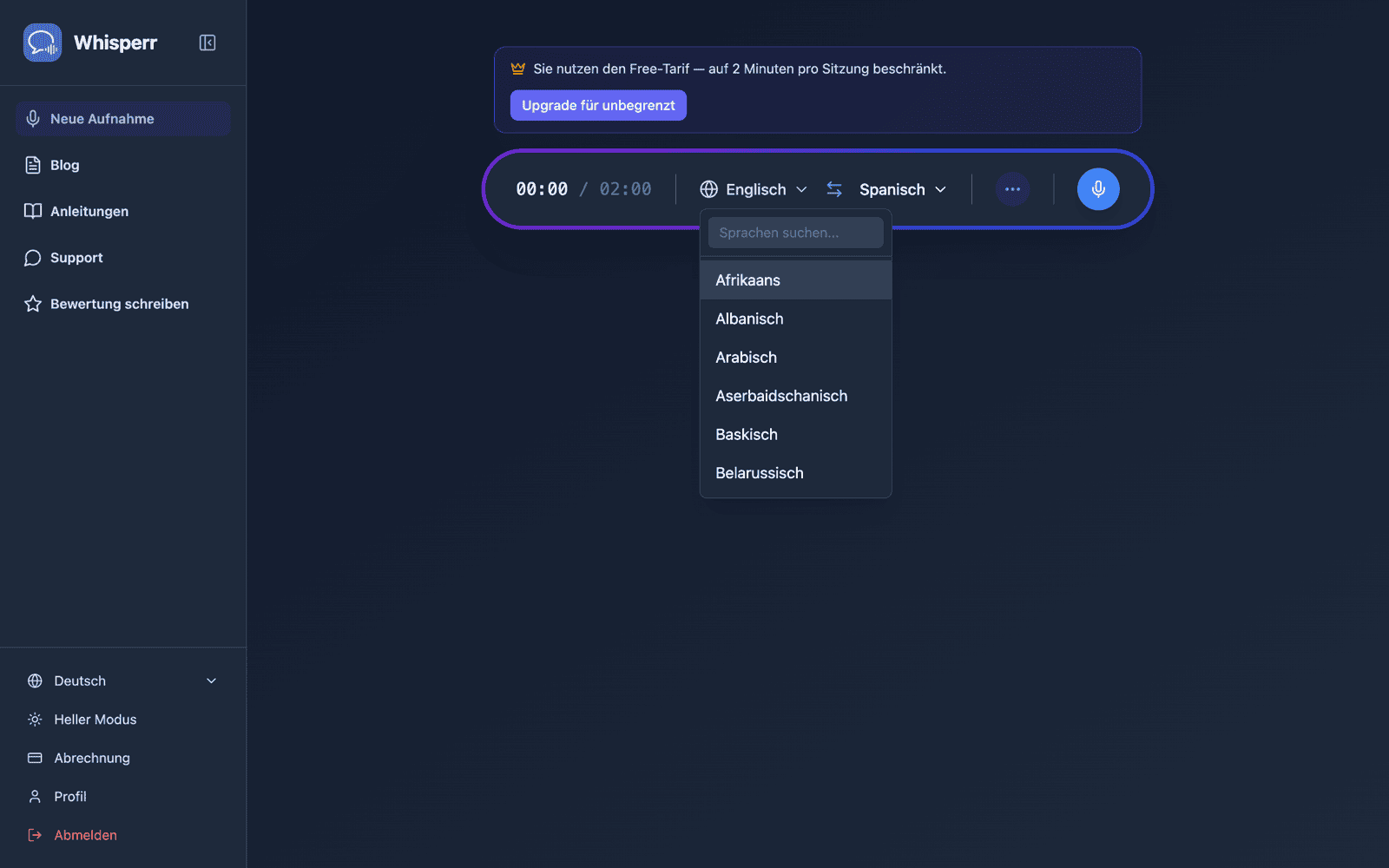The width and height of the screenshot is (1389, 868).
Task: Choose Aserbaidschanisch in the dropdown list
Action: pyautogui.click(x=796, y=396)
